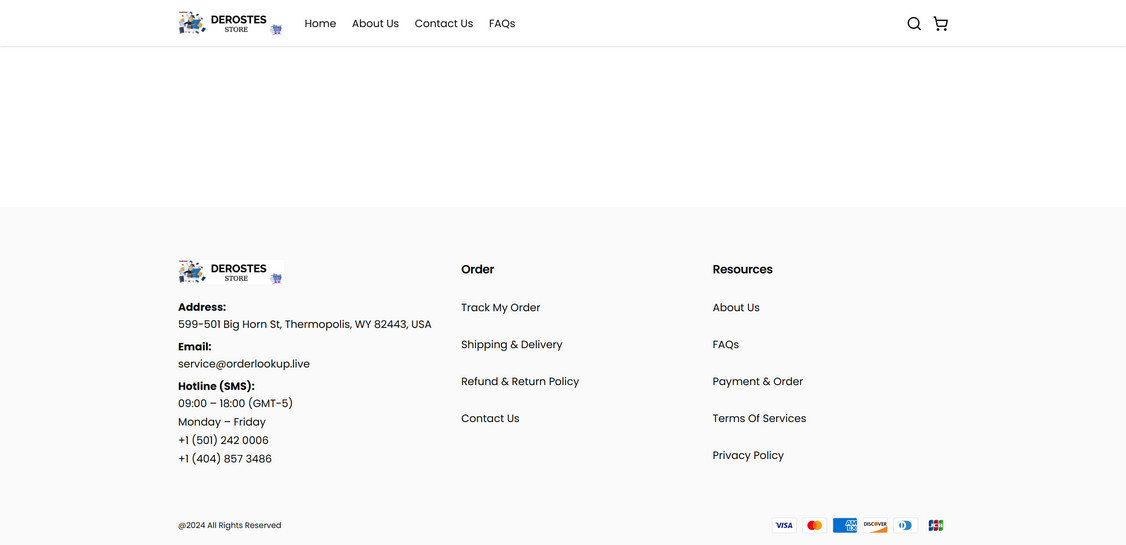Open the Track My Order link
The width and height of the screenshot is (1126, 545).
501,308
